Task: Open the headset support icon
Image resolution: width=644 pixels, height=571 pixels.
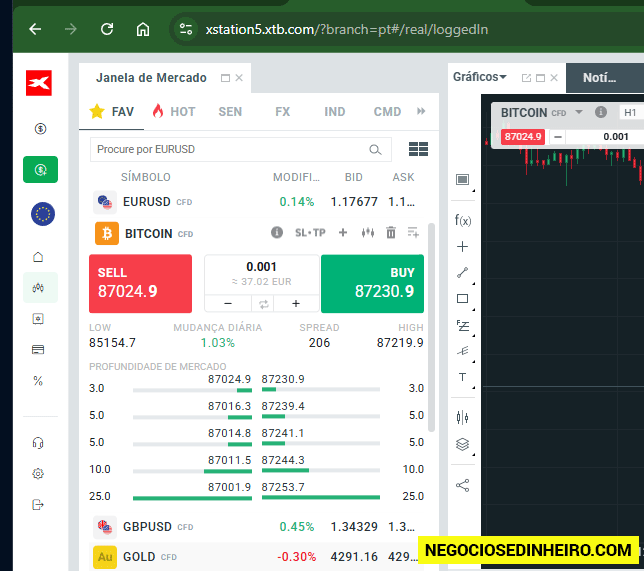Action: pos(38,443)
